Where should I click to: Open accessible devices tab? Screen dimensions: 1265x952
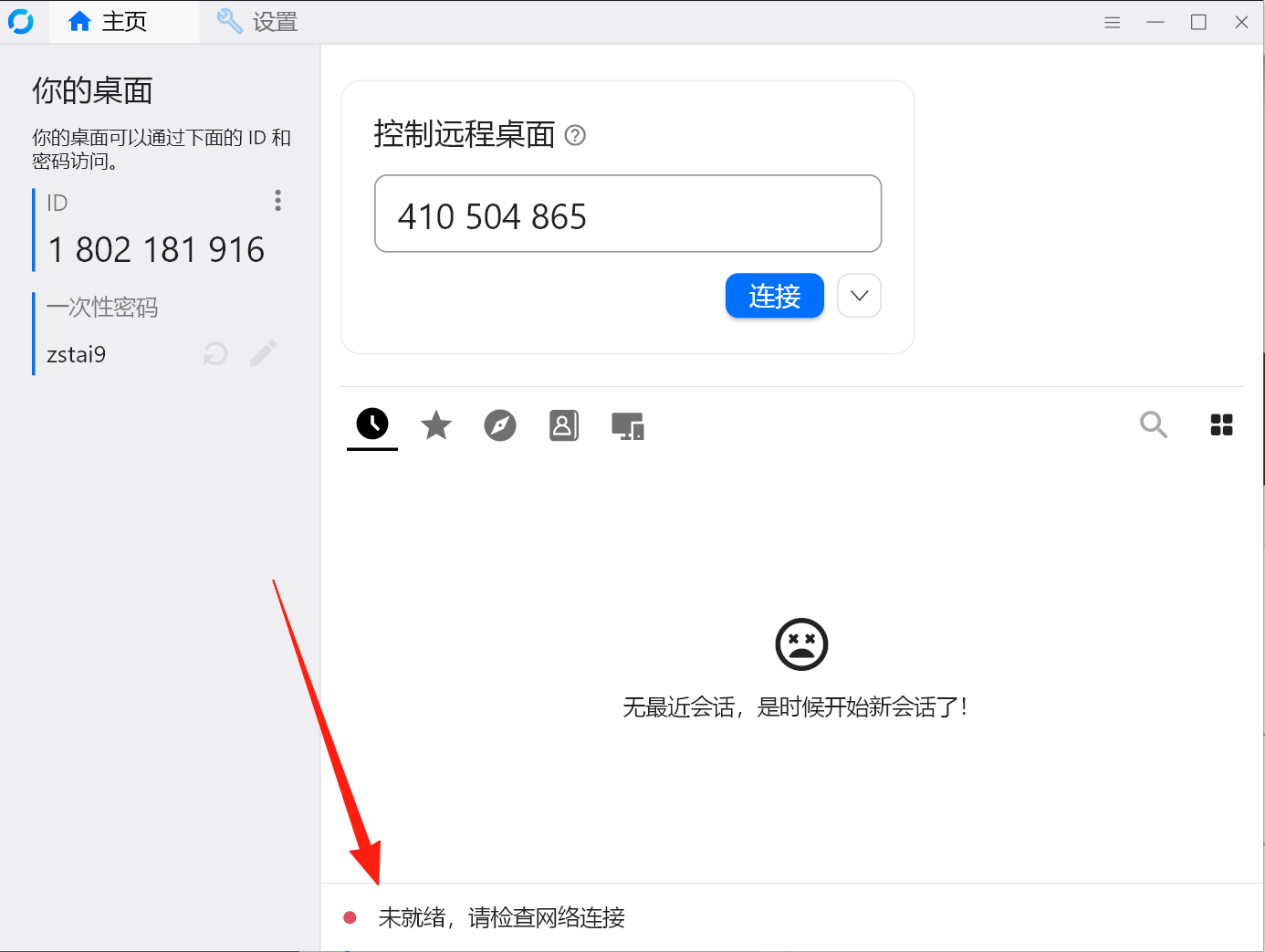(x=628, y=426)
